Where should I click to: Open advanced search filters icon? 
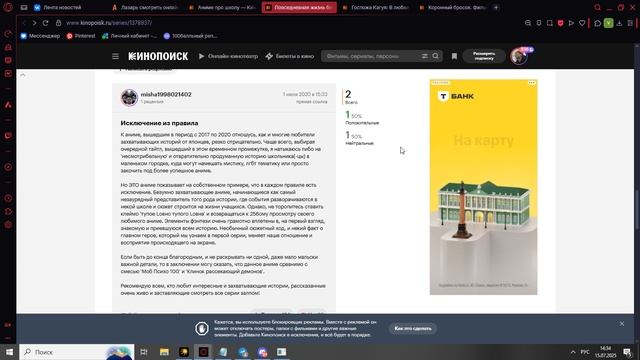(424, 56)
